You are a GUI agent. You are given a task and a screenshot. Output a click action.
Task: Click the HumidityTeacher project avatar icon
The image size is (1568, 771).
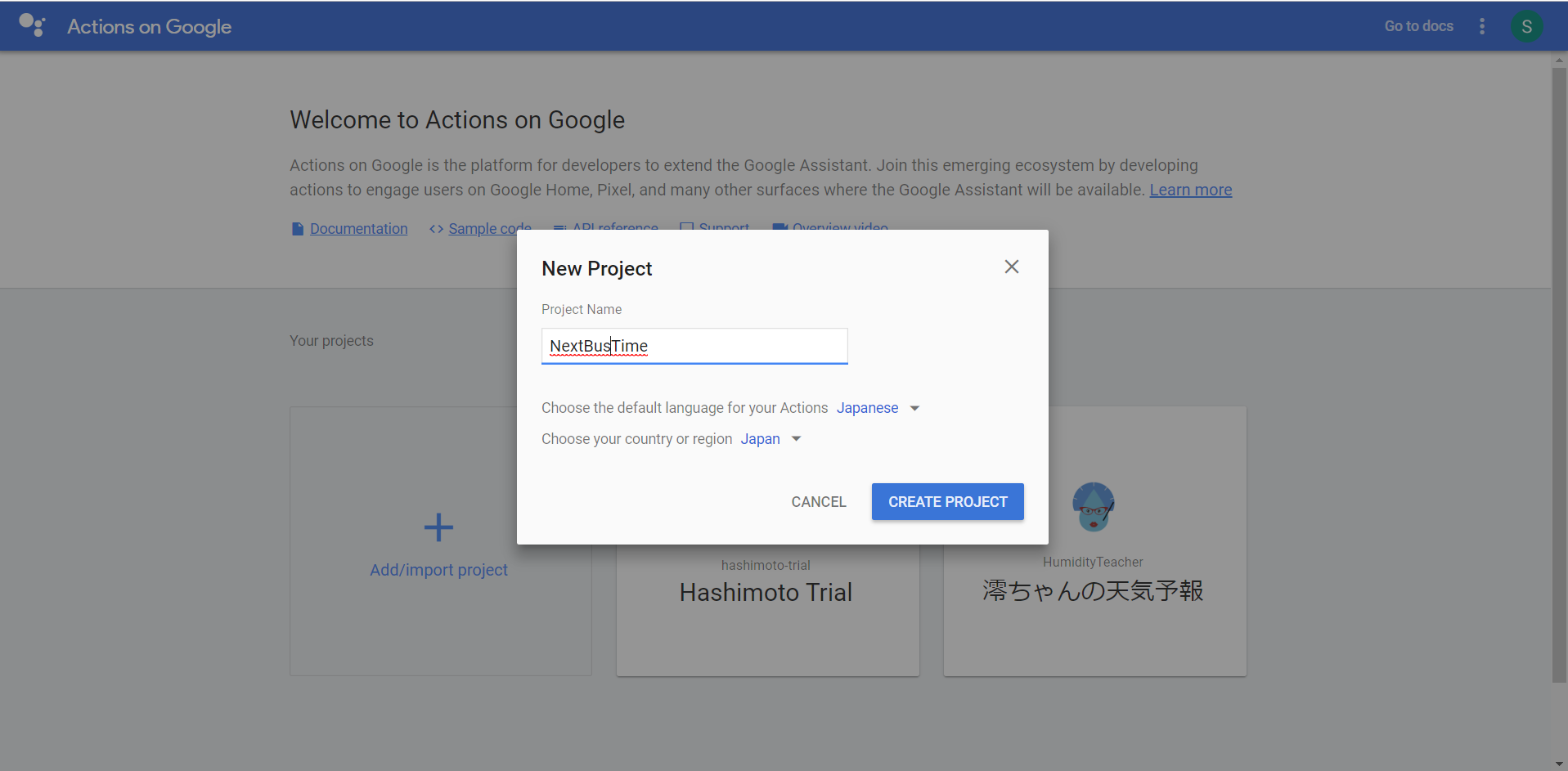coord(1094,506)
